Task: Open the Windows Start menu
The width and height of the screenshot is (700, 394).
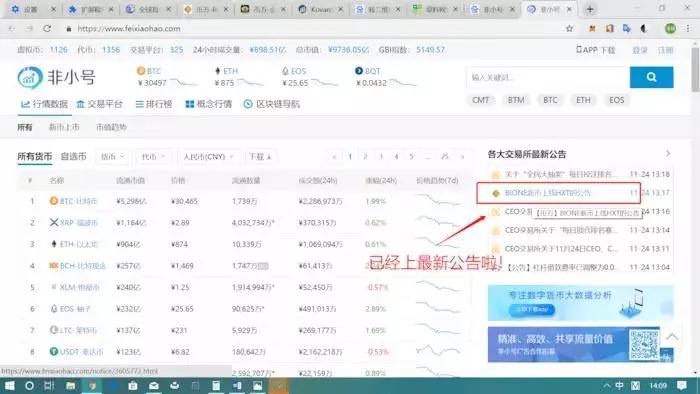Action: [x=9, y=386]
